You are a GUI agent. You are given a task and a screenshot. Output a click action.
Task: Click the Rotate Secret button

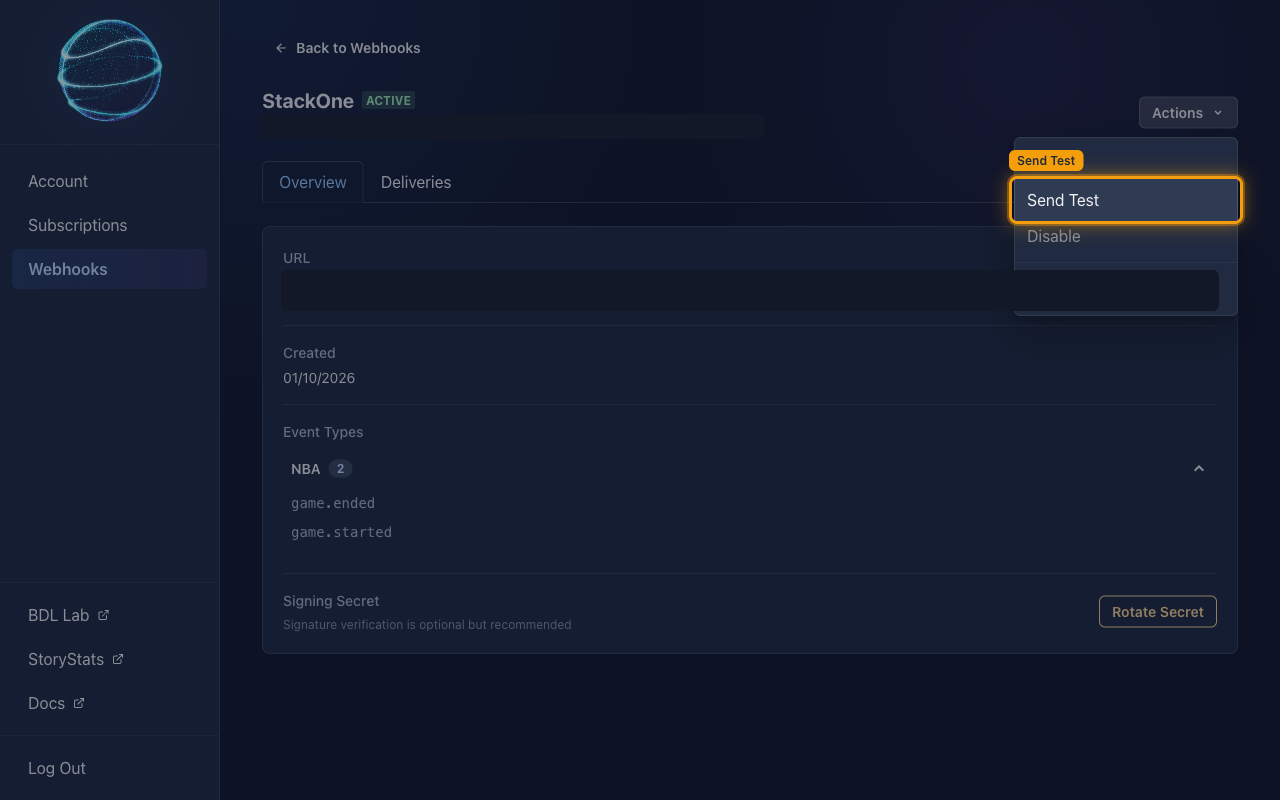pos(1157,612)
